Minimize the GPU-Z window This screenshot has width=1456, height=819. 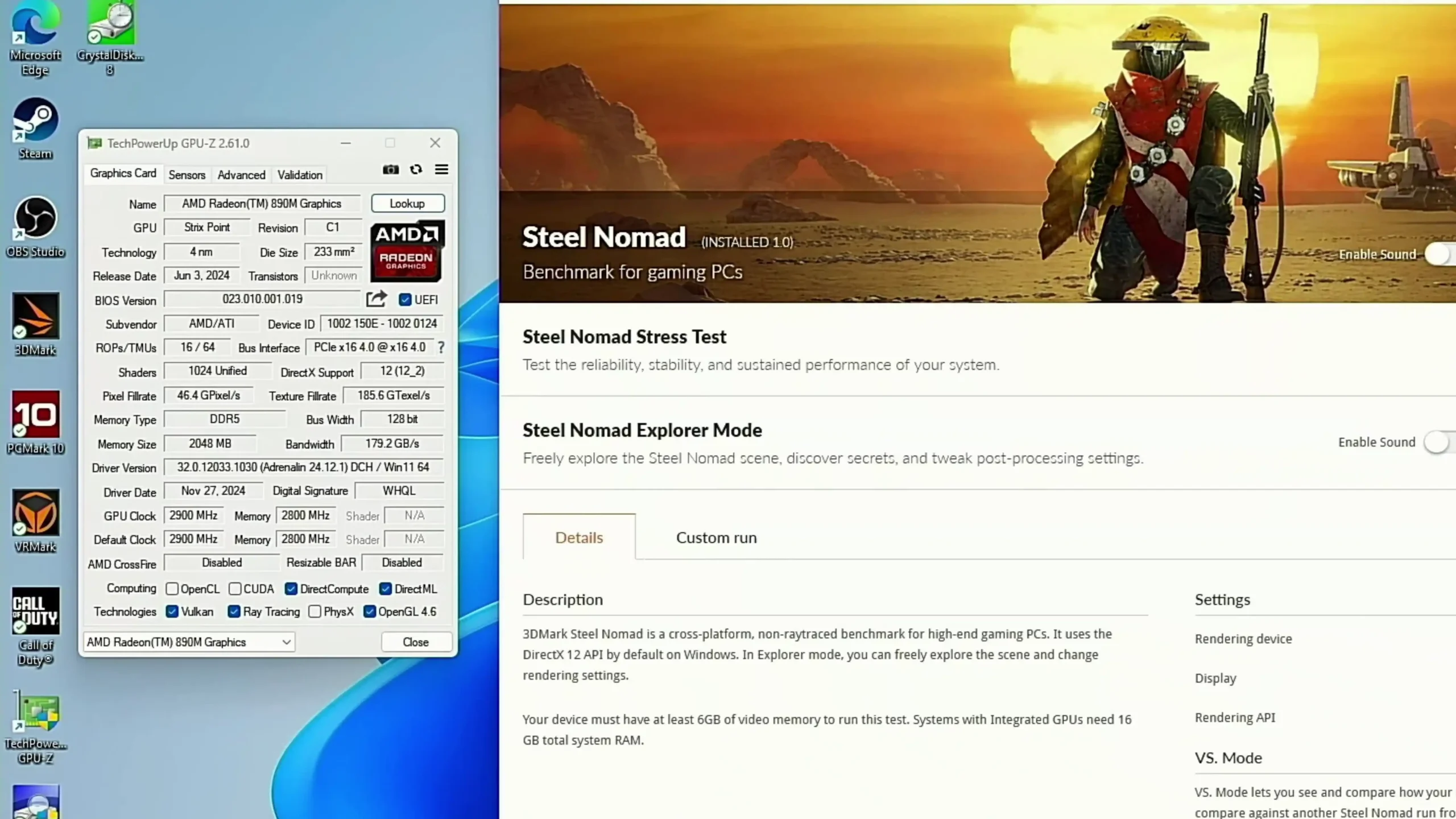click(x=345, y=143)
